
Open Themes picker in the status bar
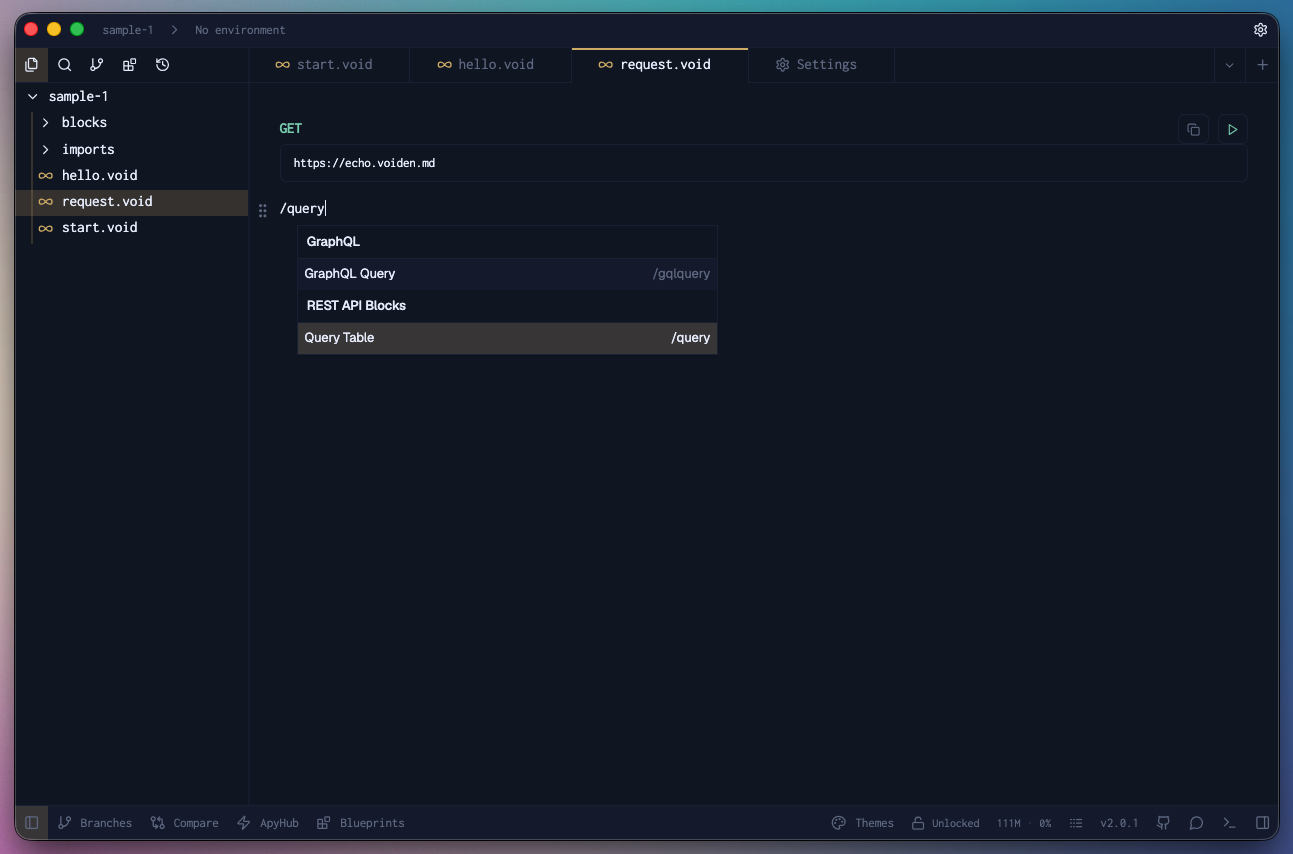click(863, 823)
